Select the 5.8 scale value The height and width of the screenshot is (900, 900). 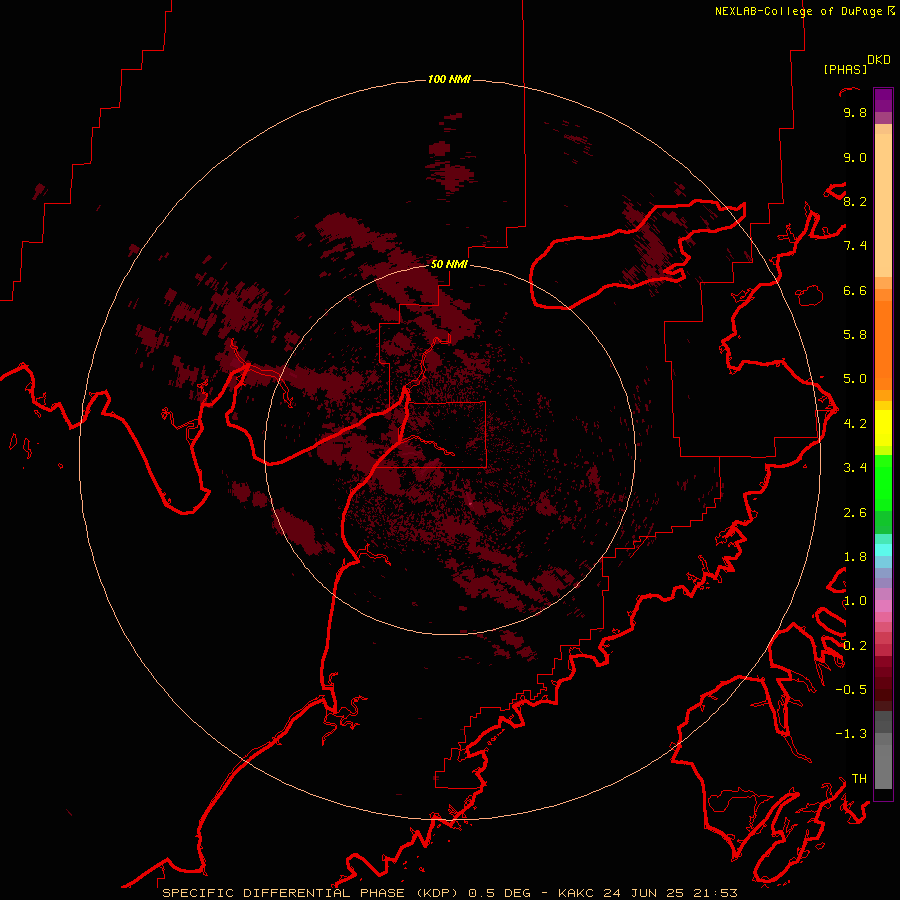click(855, 335)
